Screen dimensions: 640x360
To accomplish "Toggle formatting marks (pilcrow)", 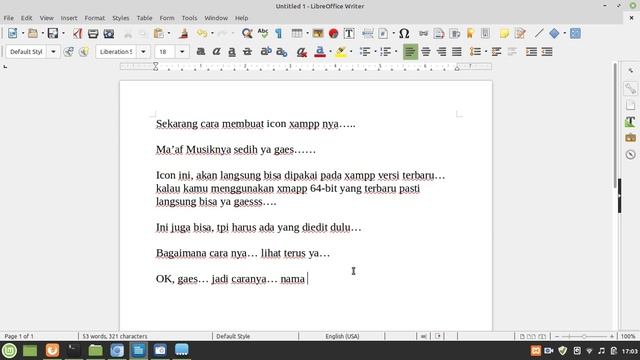I will point(278,33).
